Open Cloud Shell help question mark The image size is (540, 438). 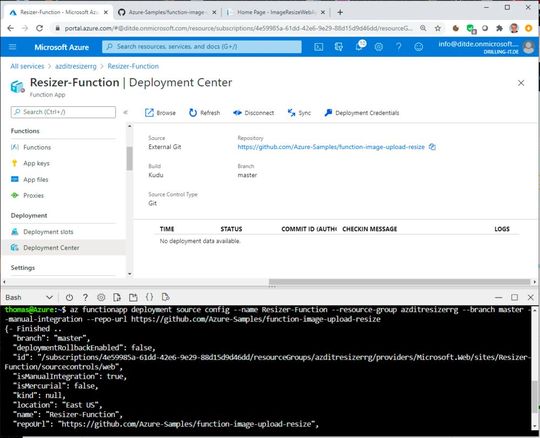click(85, 297)
